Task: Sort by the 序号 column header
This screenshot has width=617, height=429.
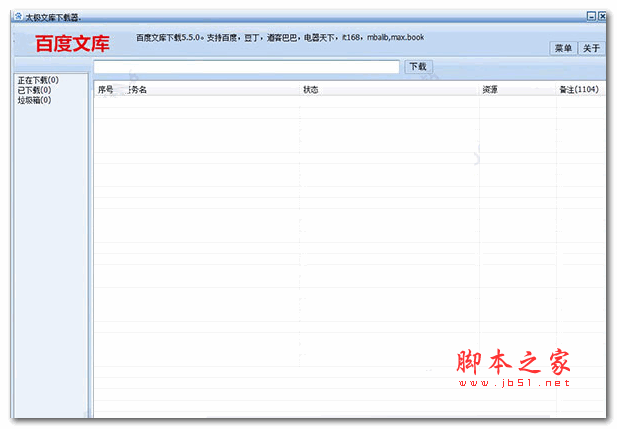Action: (x=105, y=90)
